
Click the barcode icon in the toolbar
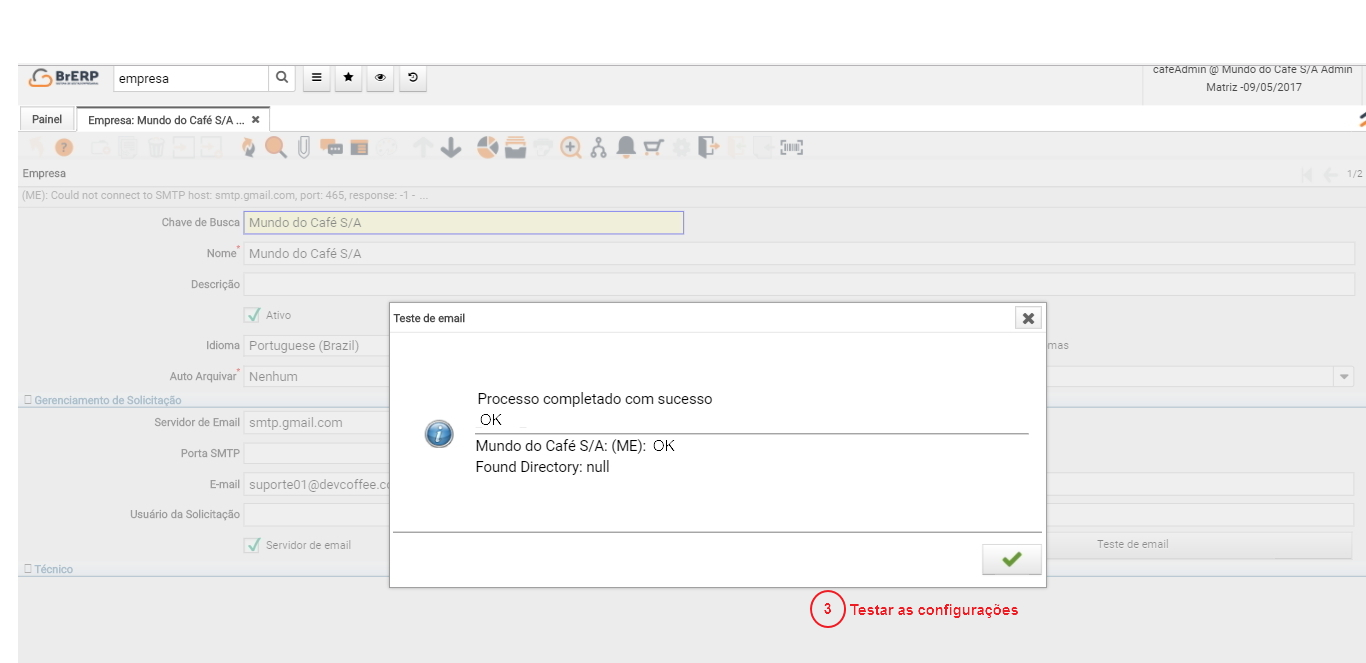tap(792, 148)
